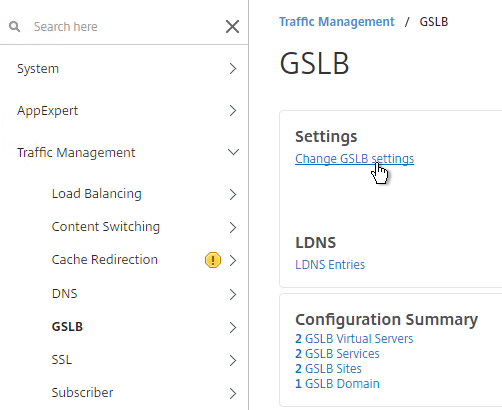View the 2 GSLB Services link
The width and height of the screenshot is (502, 410).
coord(337,354)
